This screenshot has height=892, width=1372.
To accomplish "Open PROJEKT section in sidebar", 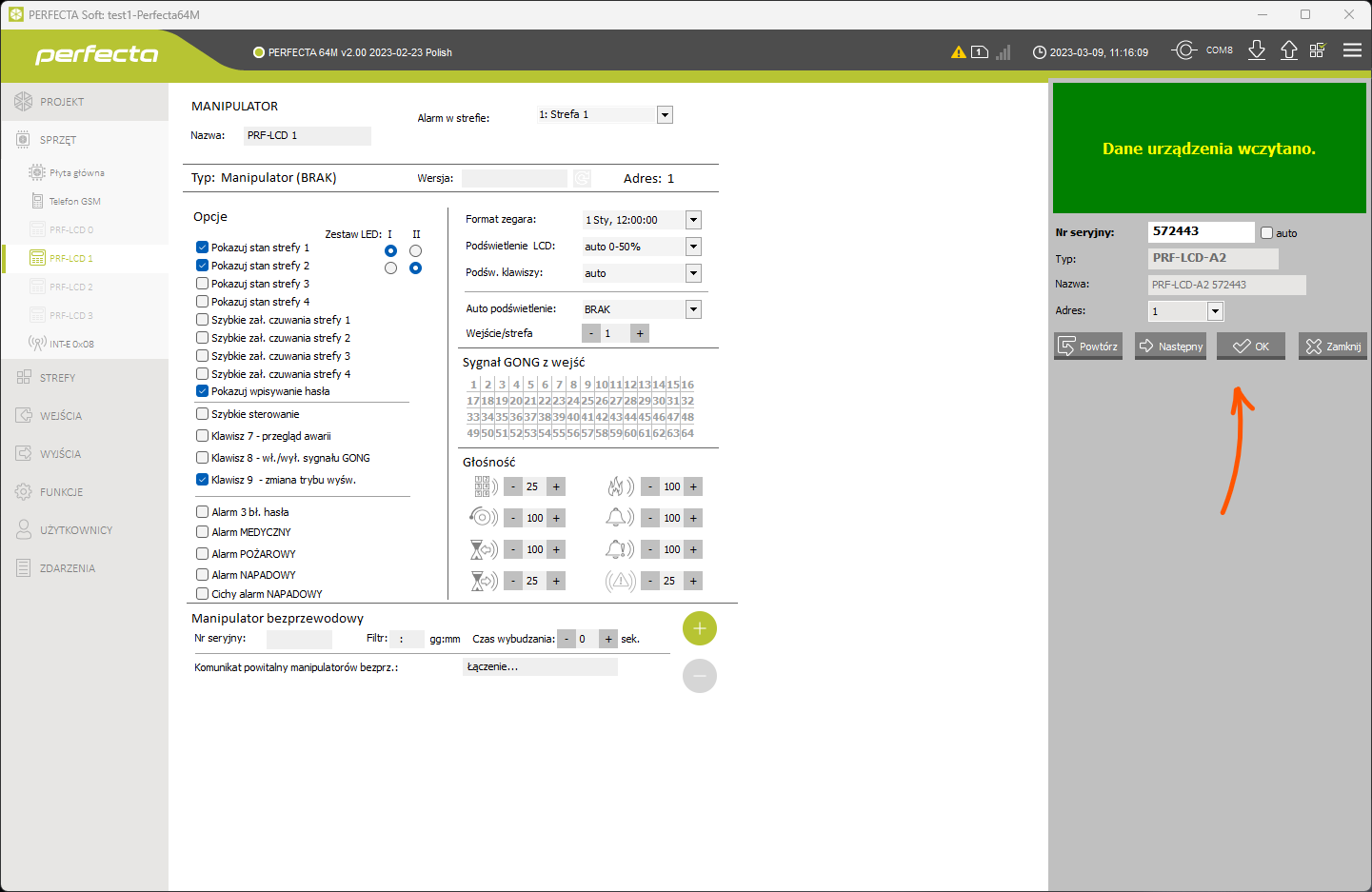I will 85,102.
